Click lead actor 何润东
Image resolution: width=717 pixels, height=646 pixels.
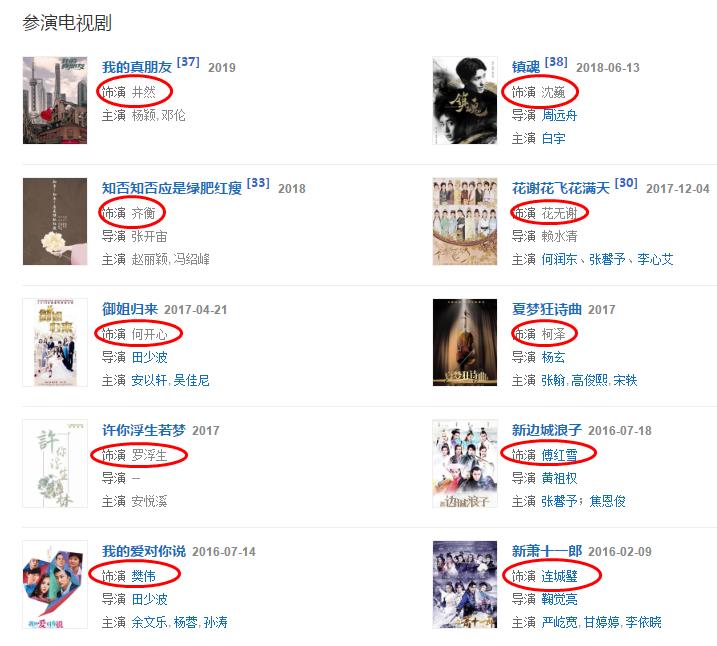(x=559, y=259)
